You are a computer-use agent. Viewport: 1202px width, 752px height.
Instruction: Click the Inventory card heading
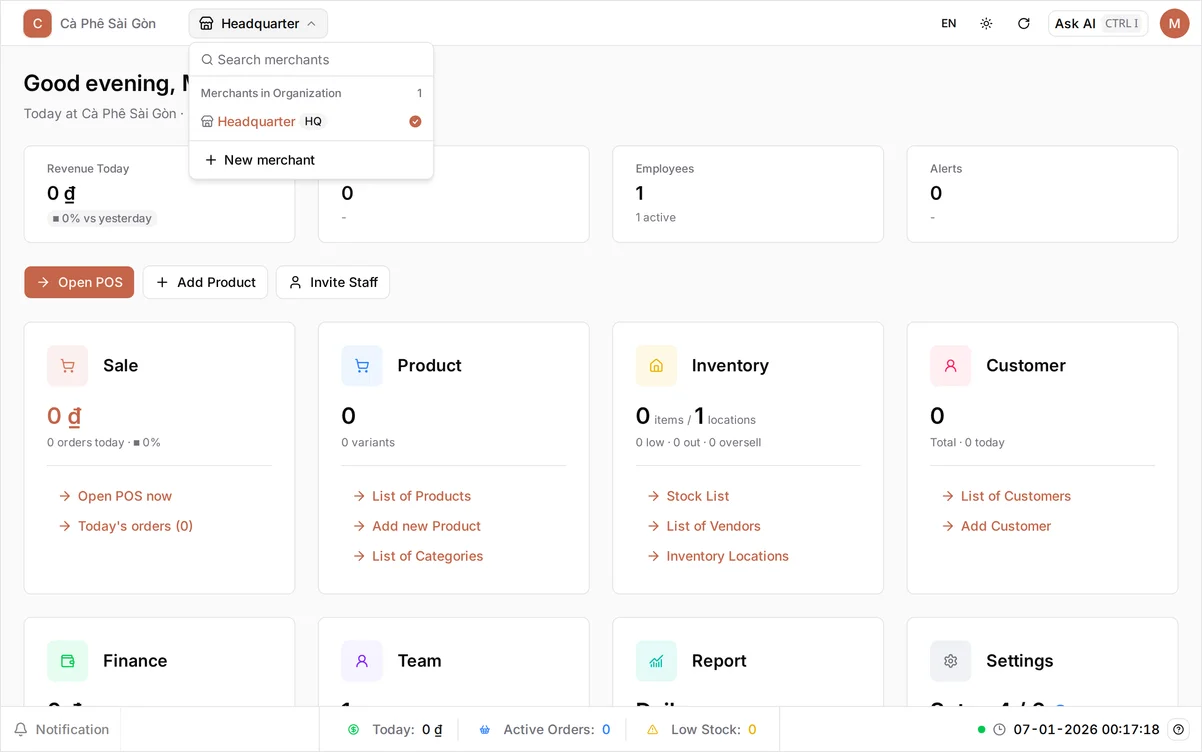[730, 366]
